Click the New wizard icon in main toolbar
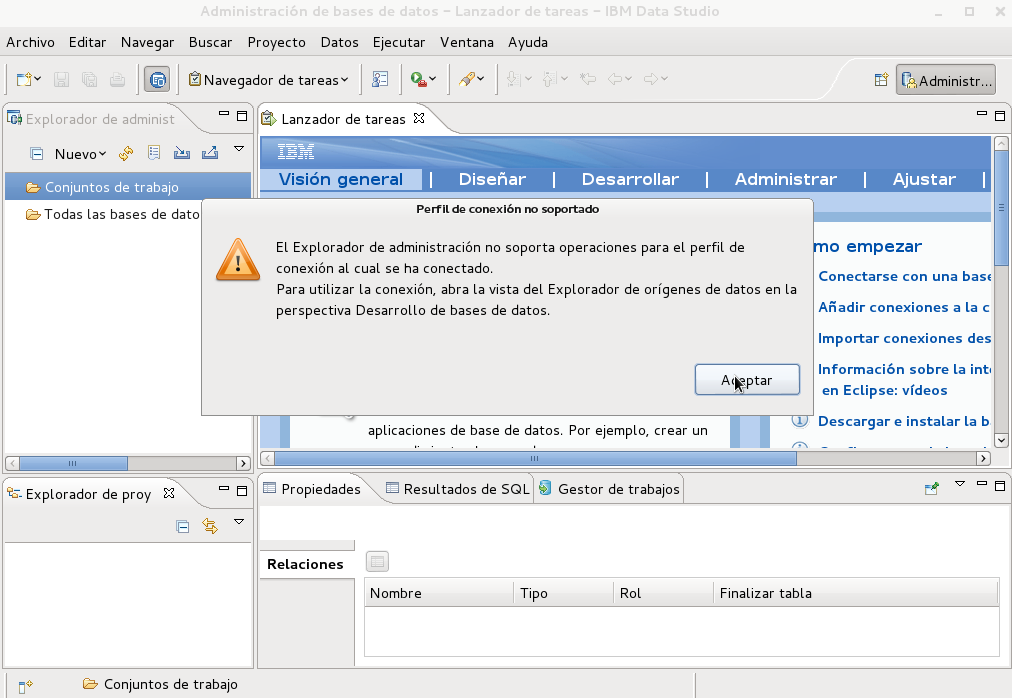 coord(25,79)
